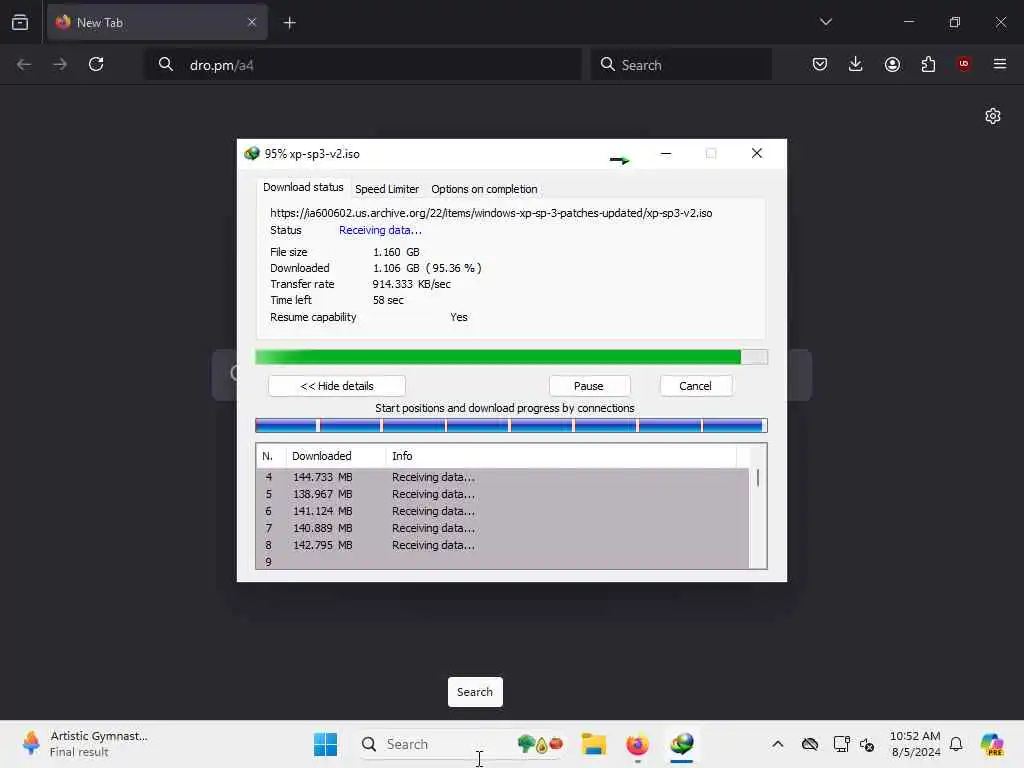This screenshot has width=1024, height=768.
Task: Click the 1.160 GB file size value
Action: pos(396,252)
